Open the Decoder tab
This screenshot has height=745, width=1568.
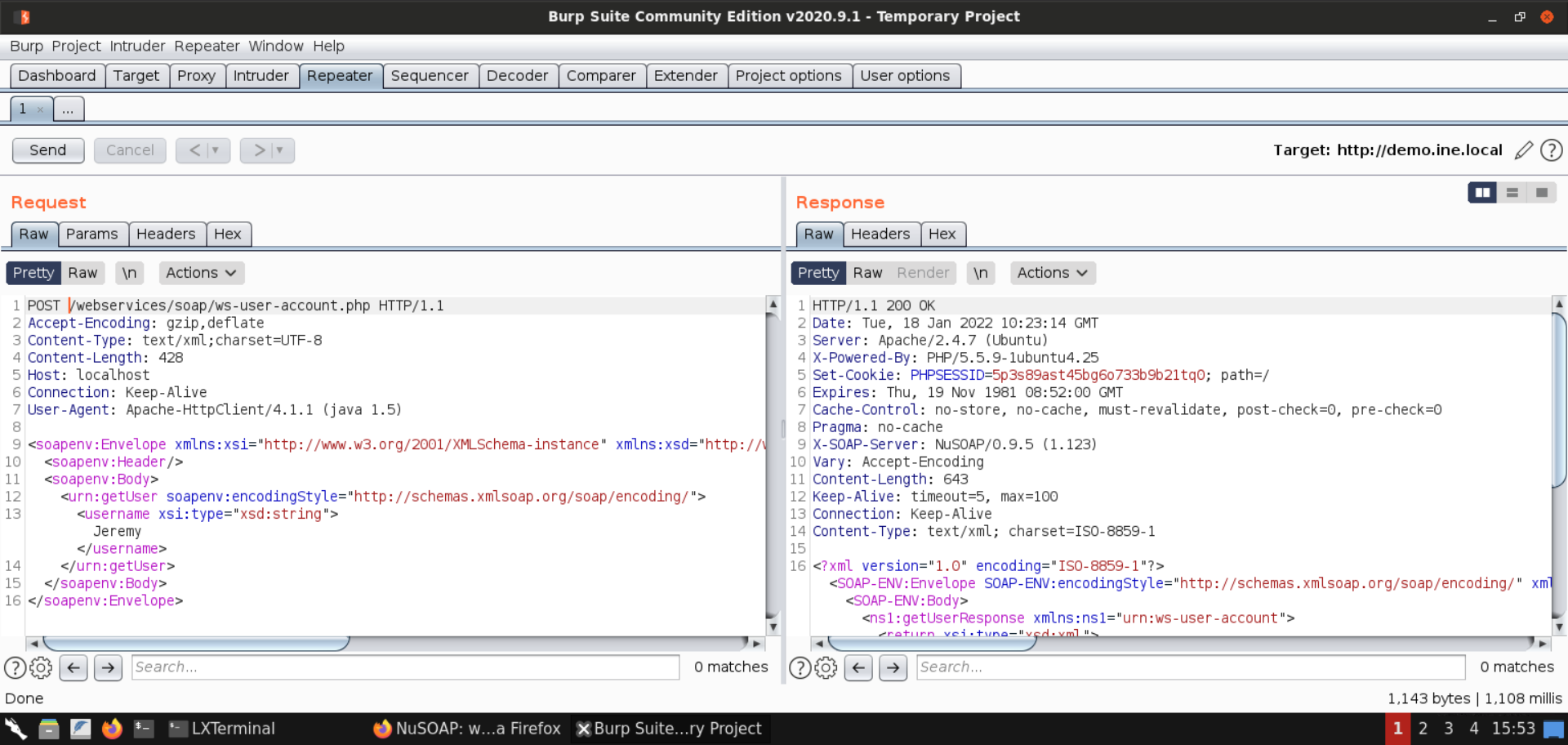pyautogui.click(x=517, y=76)
